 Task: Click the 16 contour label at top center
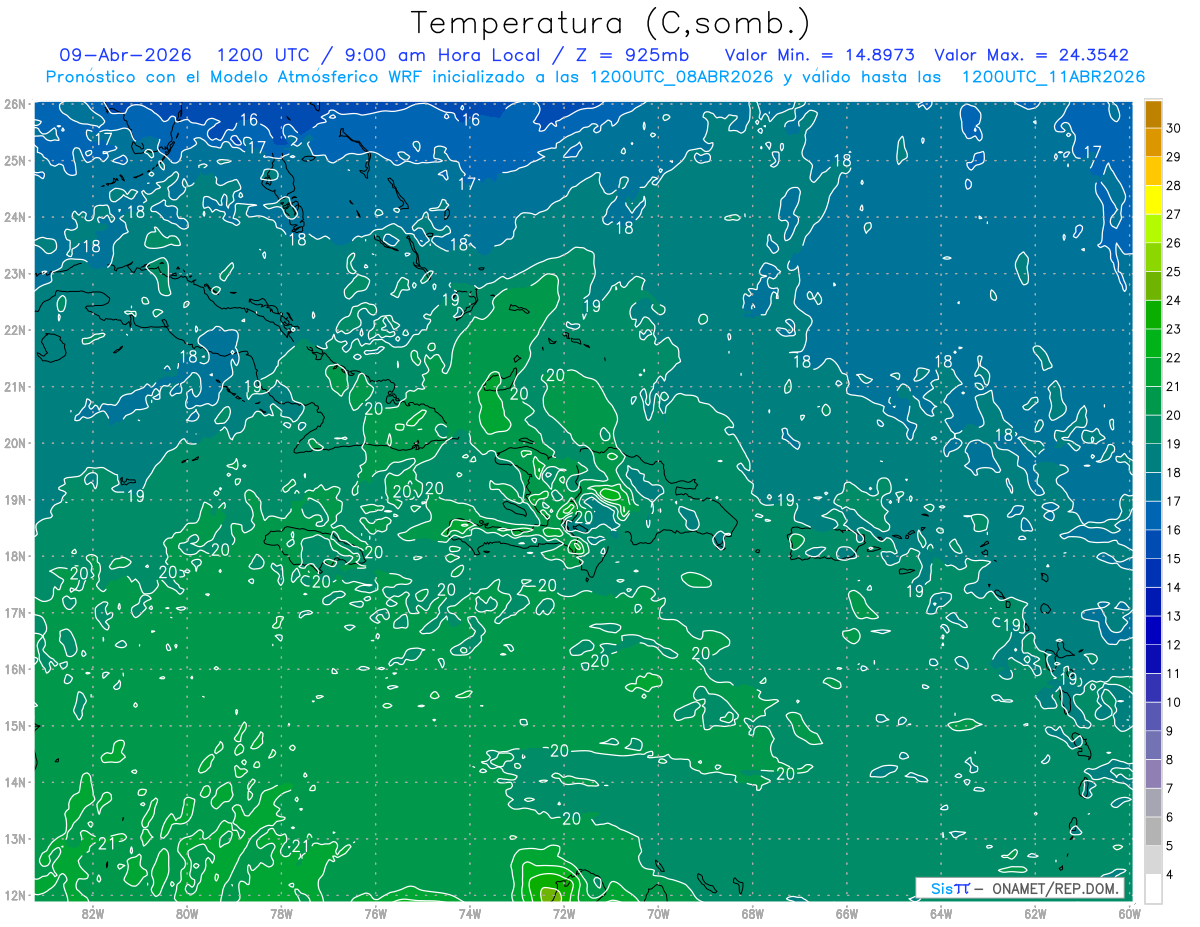[x=470, y=120]
